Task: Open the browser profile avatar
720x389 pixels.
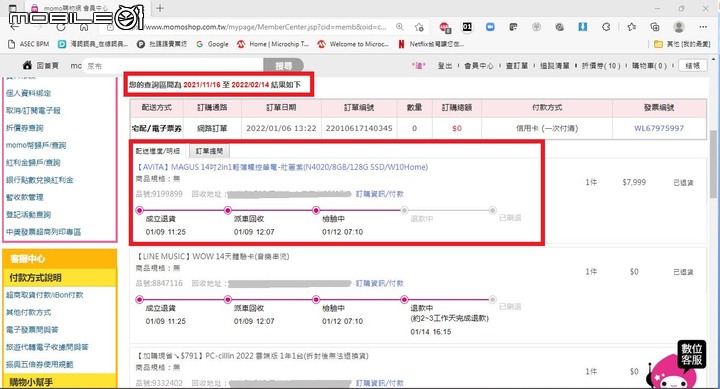Action: coord(679,27)
